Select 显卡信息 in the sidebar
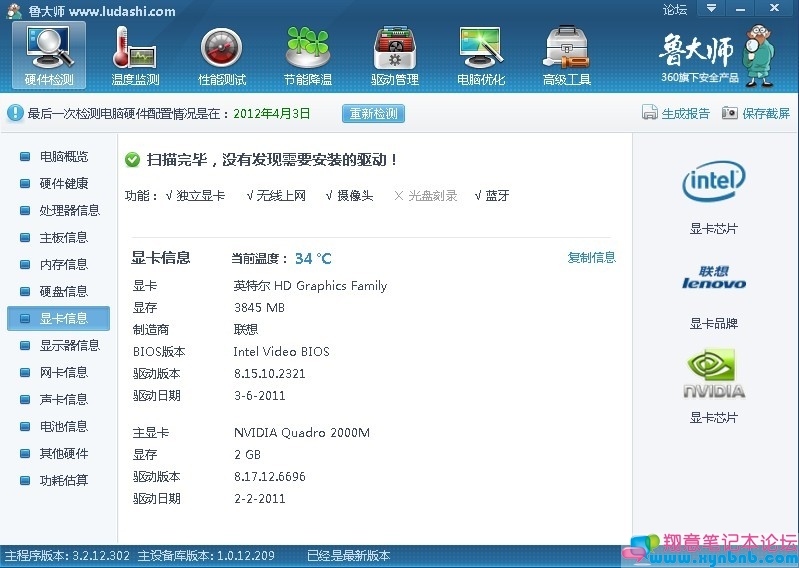The width and height of the screenshot is (799, 568). [58, 318]
